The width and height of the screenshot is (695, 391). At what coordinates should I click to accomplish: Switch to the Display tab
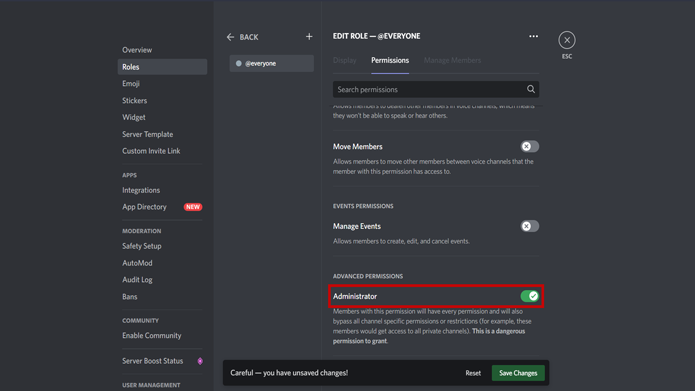tap(344, 60)
